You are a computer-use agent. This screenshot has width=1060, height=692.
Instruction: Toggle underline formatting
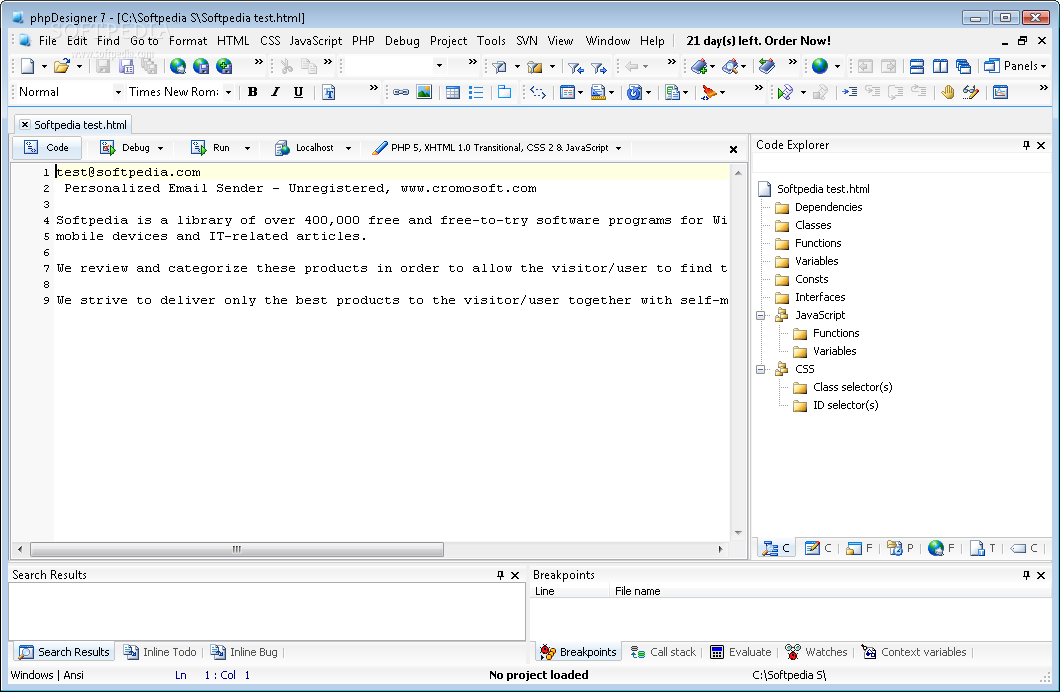[x=298, y=92]
